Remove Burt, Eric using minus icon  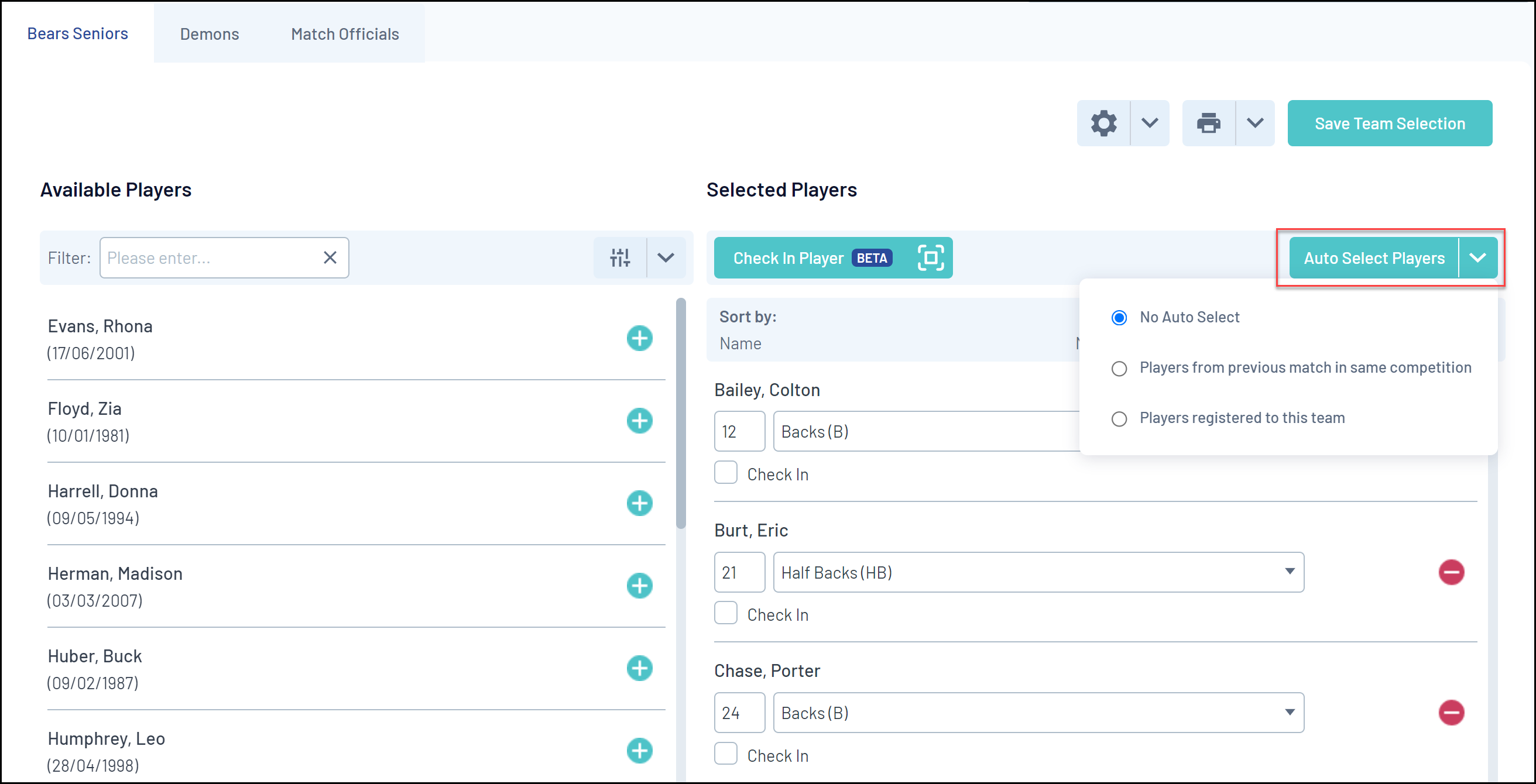click(x=1451, y=572)
